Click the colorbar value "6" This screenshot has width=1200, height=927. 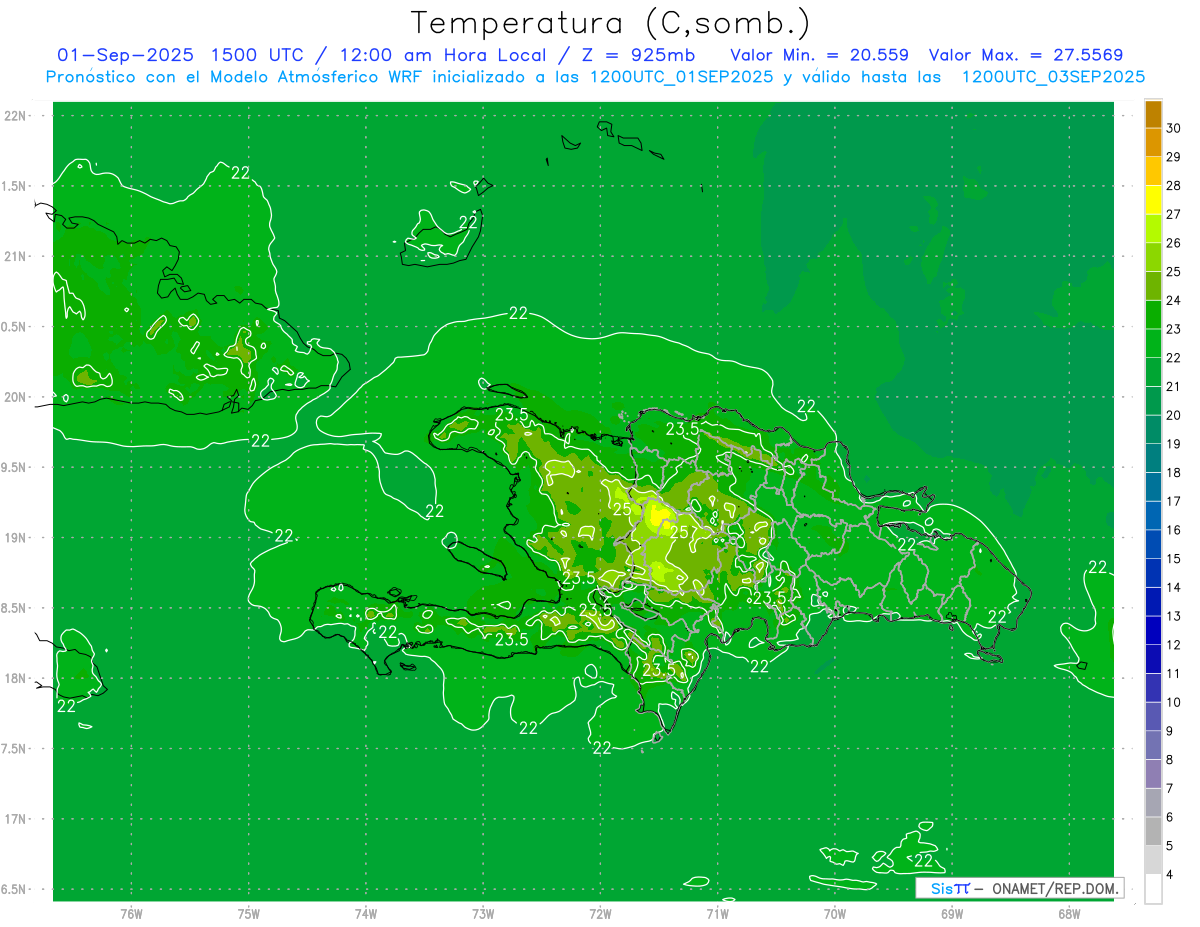point(1169,816)
